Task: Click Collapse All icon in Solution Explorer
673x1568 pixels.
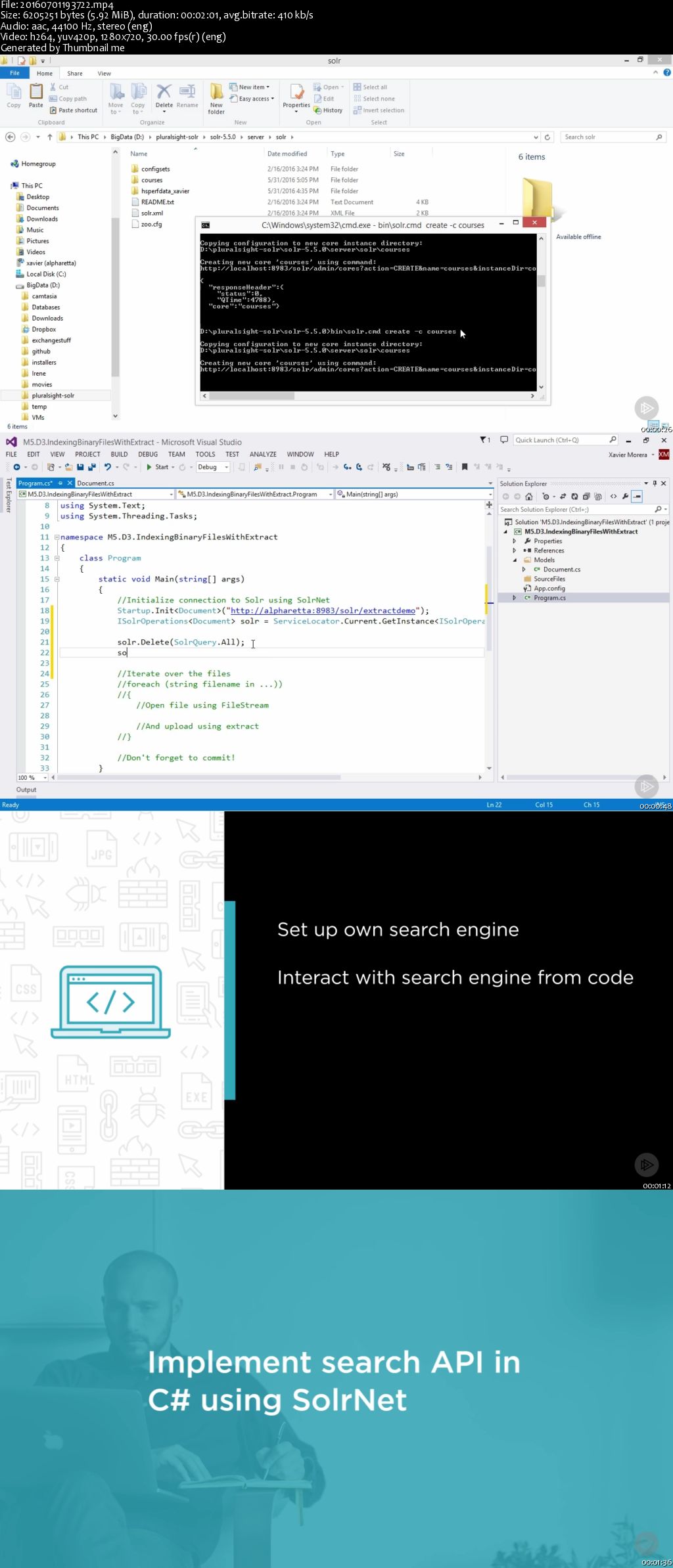Action: (586, 497)
